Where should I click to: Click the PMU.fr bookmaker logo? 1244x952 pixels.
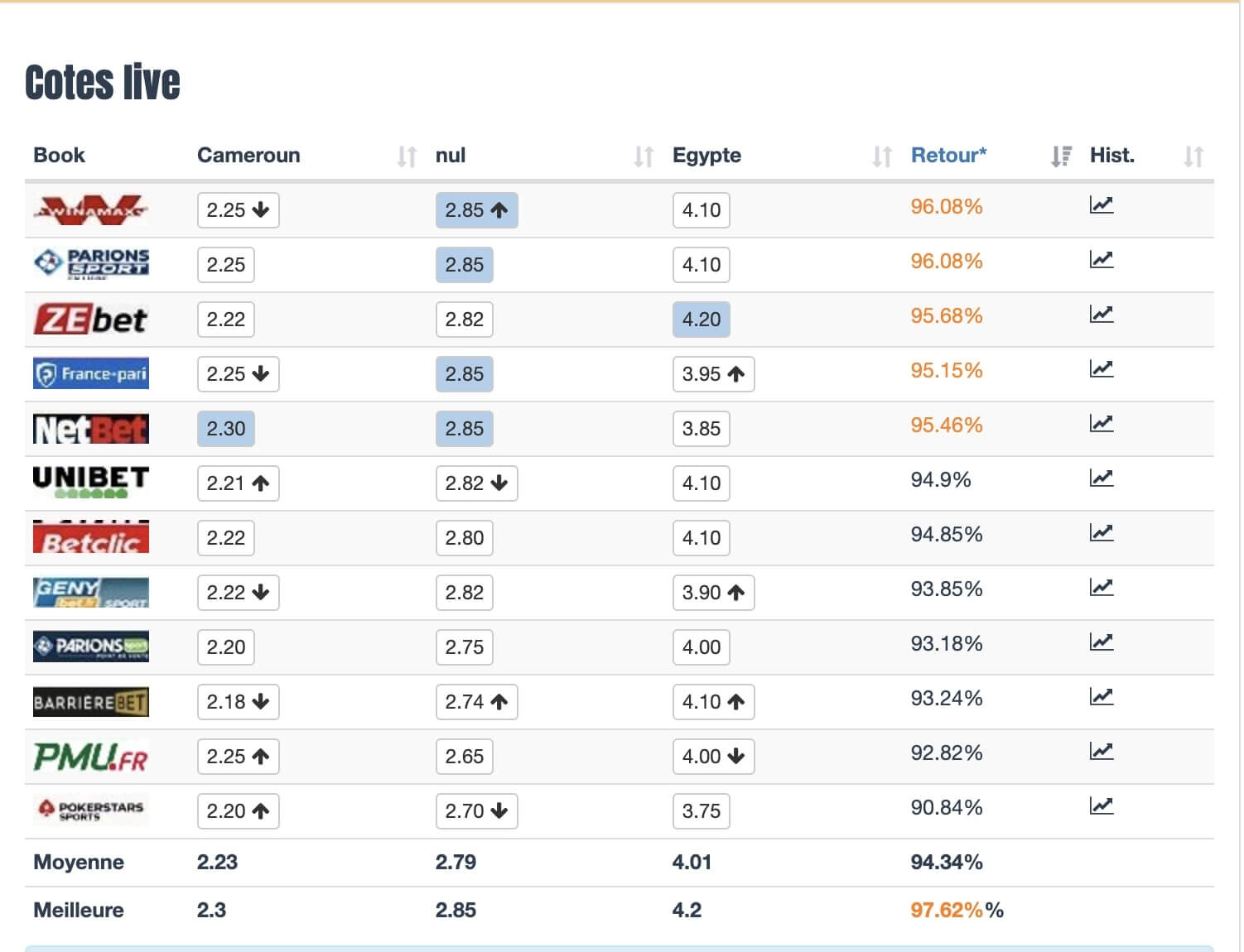click(x=91, y=756)
